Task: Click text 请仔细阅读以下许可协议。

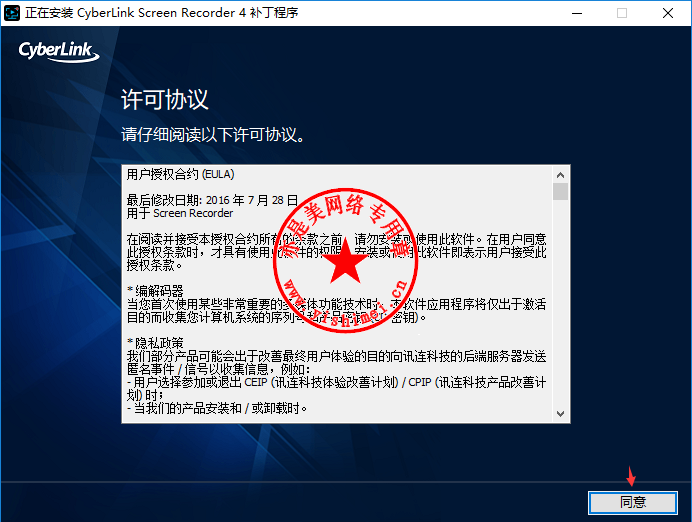Action: pos(213,135)
